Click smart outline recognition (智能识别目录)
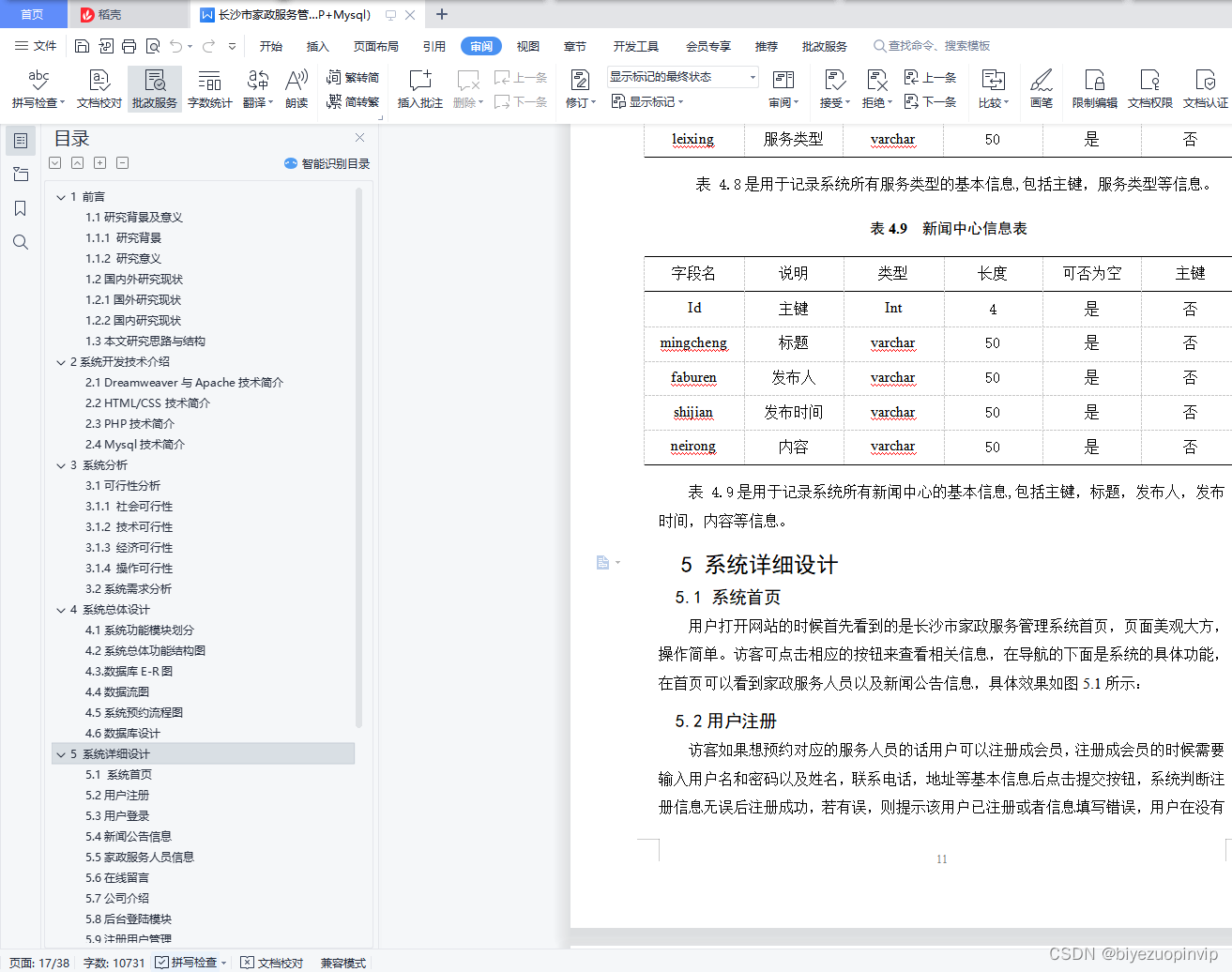Screen dimensions: 1232x972 pyautogui.click(x=327, y=163)
